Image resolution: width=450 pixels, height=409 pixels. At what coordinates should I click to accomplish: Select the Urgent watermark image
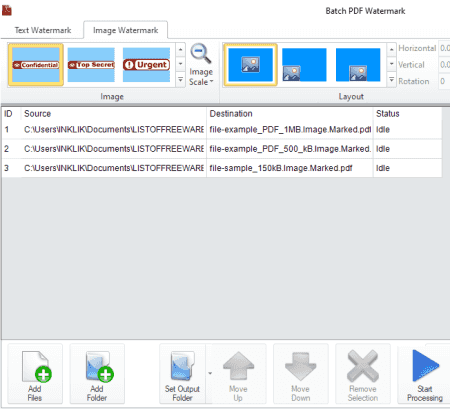(146, 65)
